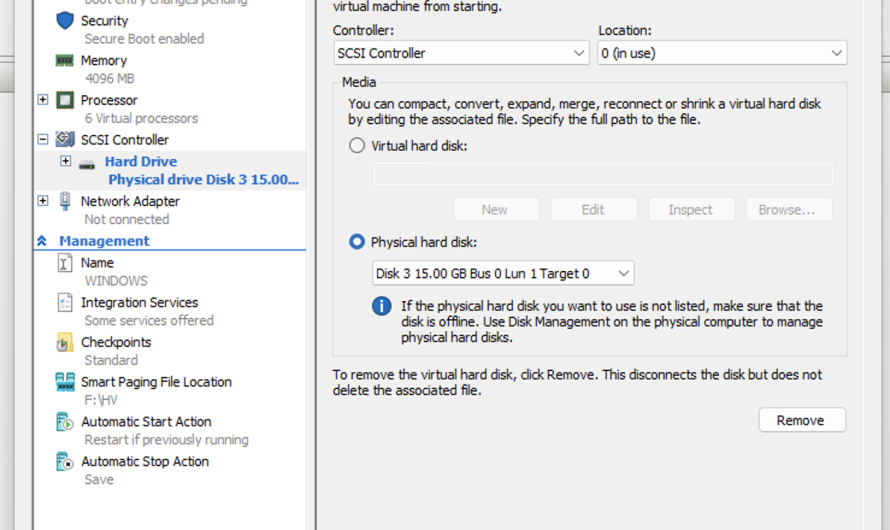The width and height of the screenshot is (890, 530).
Task: Select the Physical hard disk radio button
Action: (x=357, y=242)
